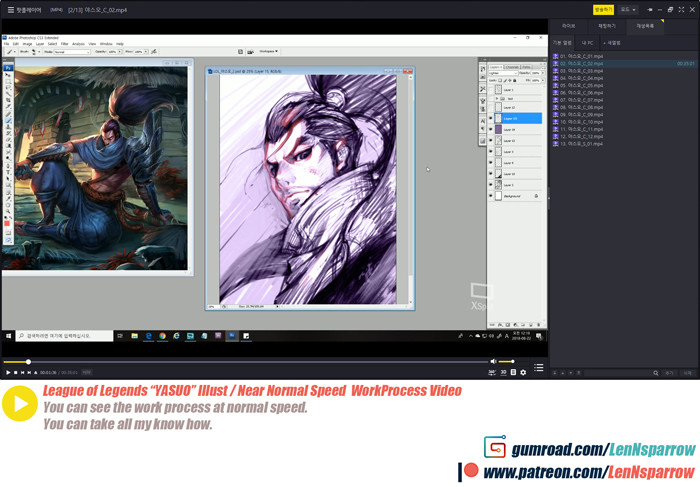The image size is (700, 487).
Task: Click the Photoshop taskbar icon
Action: [x=232, y=336]
